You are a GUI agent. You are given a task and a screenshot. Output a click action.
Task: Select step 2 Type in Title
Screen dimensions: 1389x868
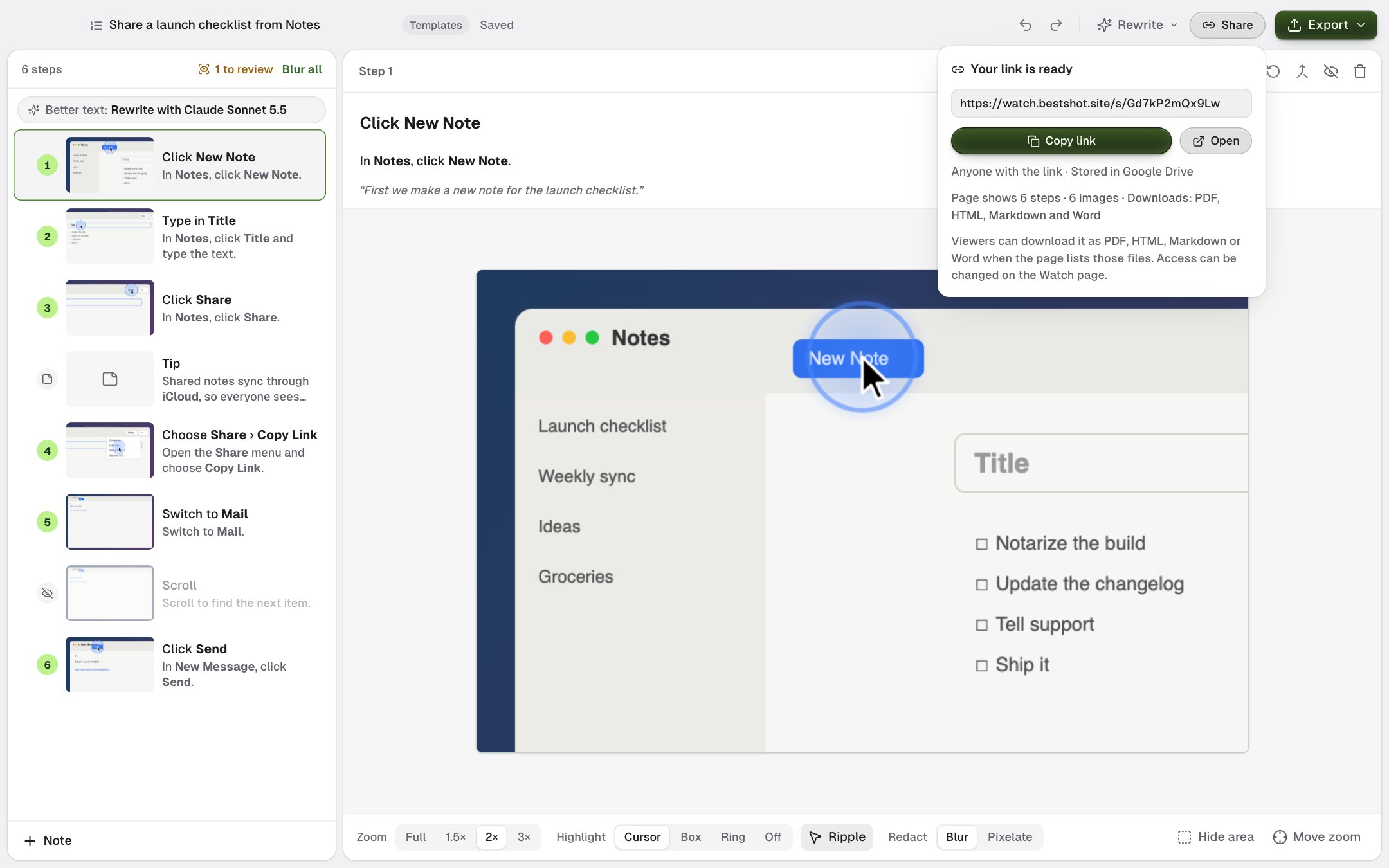coord(170,236)
